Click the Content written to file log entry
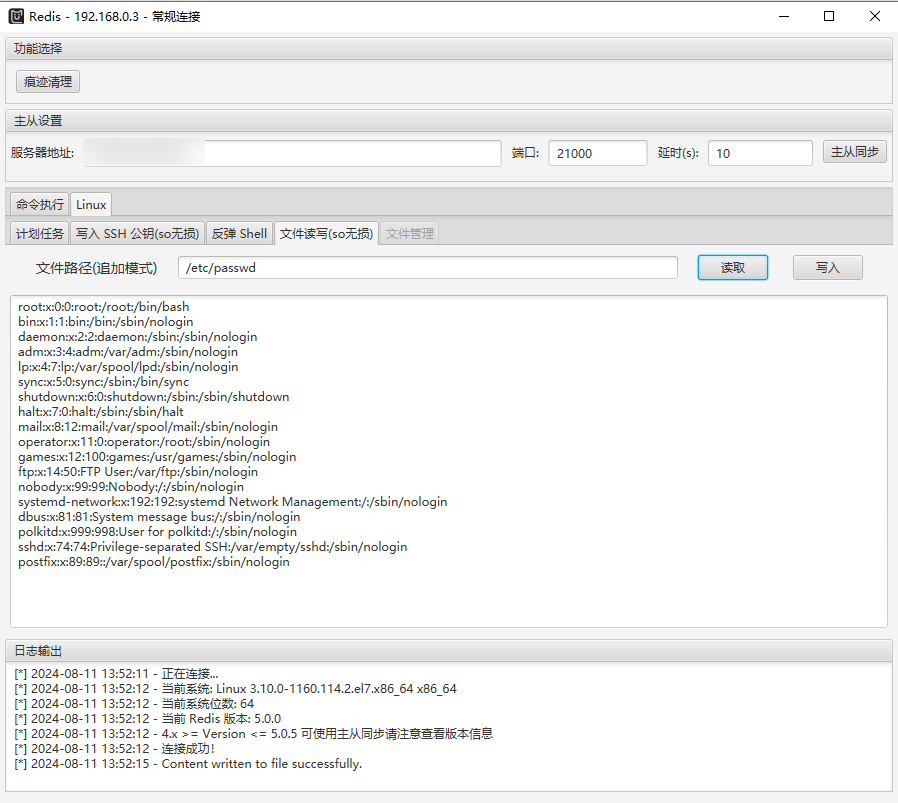The image size is (898, 803). 188,763
